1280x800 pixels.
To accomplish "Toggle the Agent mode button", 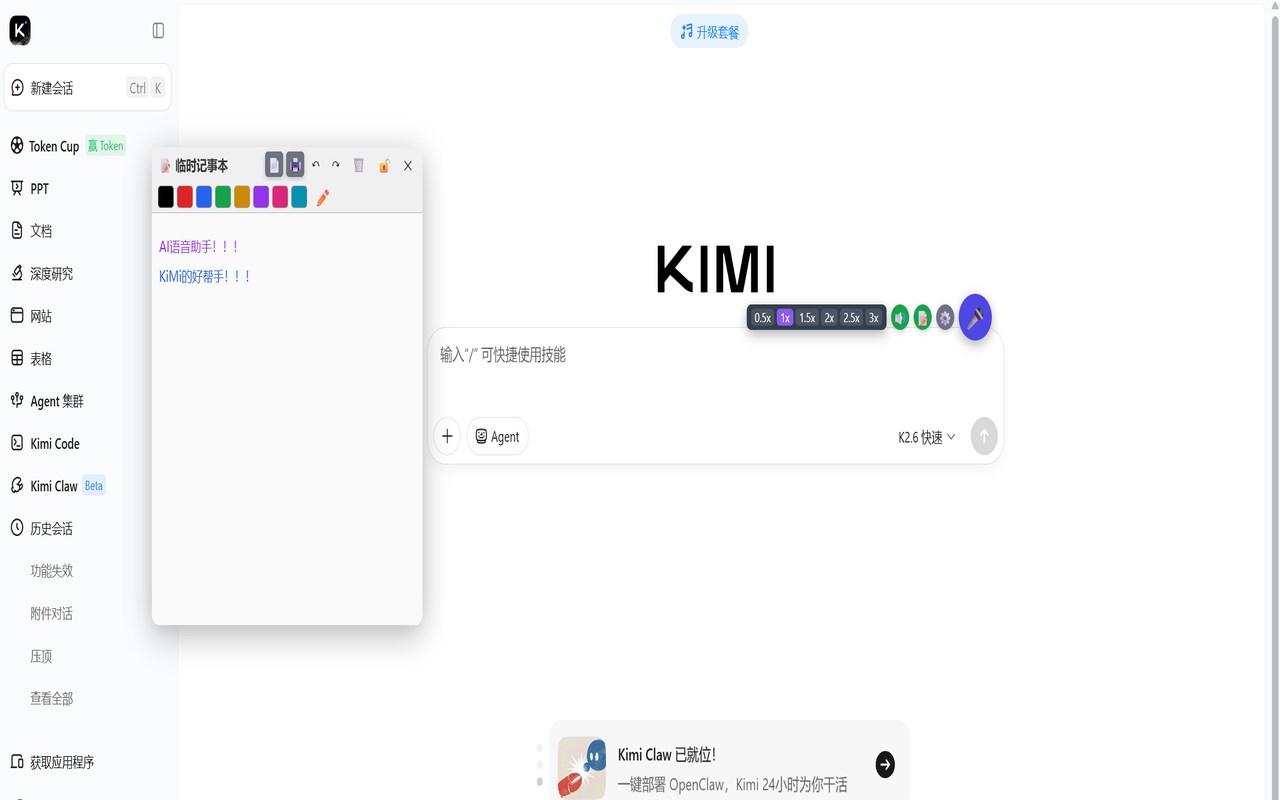I will coord(497,436).
